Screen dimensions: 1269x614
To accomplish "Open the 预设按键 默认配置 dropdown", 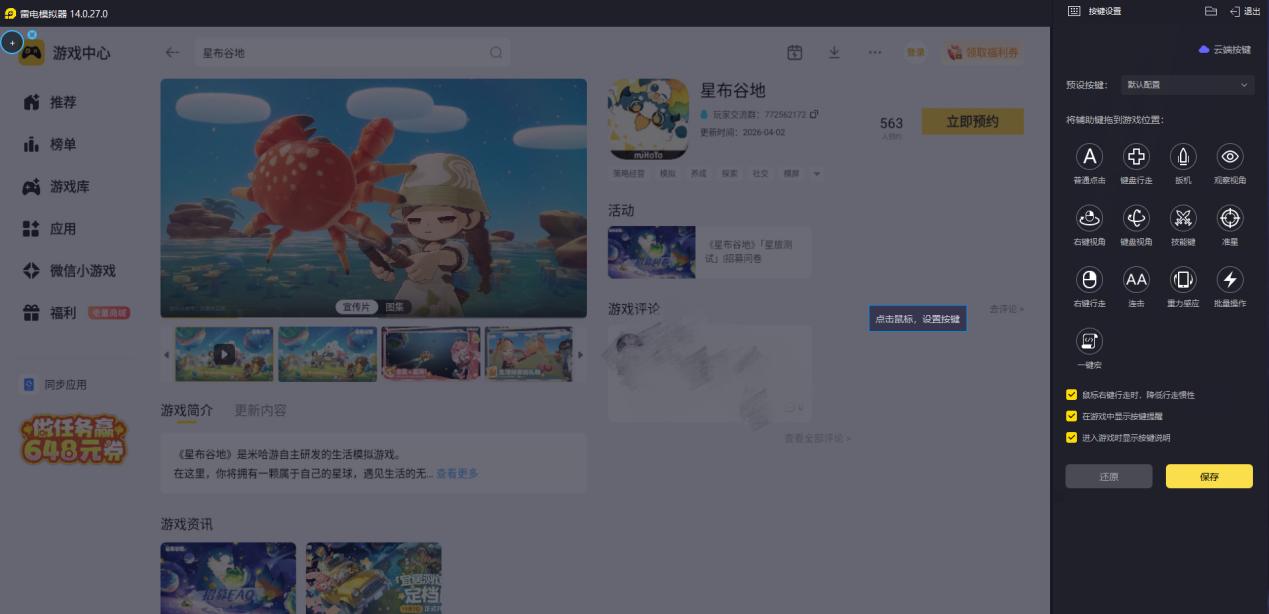I will pos(1186,85).
